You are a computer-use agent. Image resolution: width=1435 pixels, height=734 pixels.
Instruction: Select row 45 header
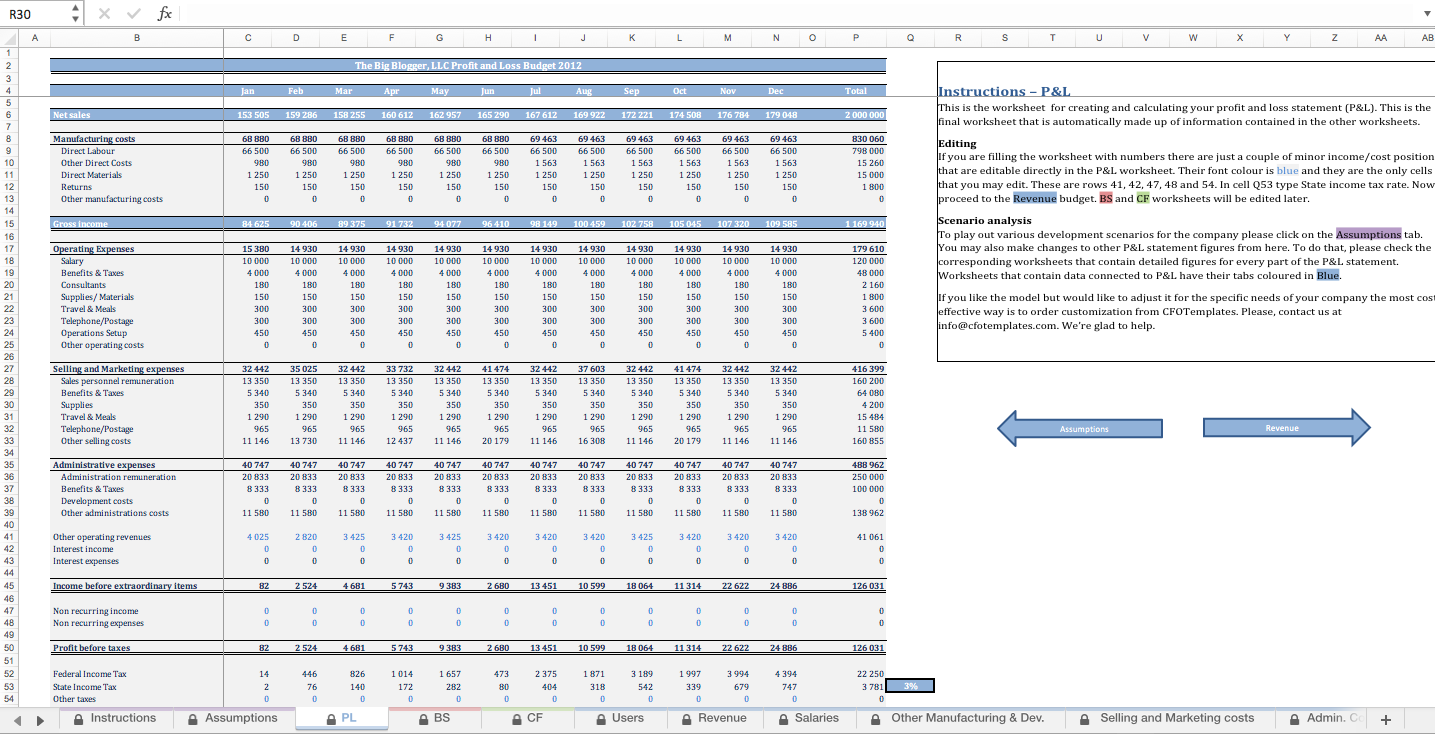click(x=8, y=586)
